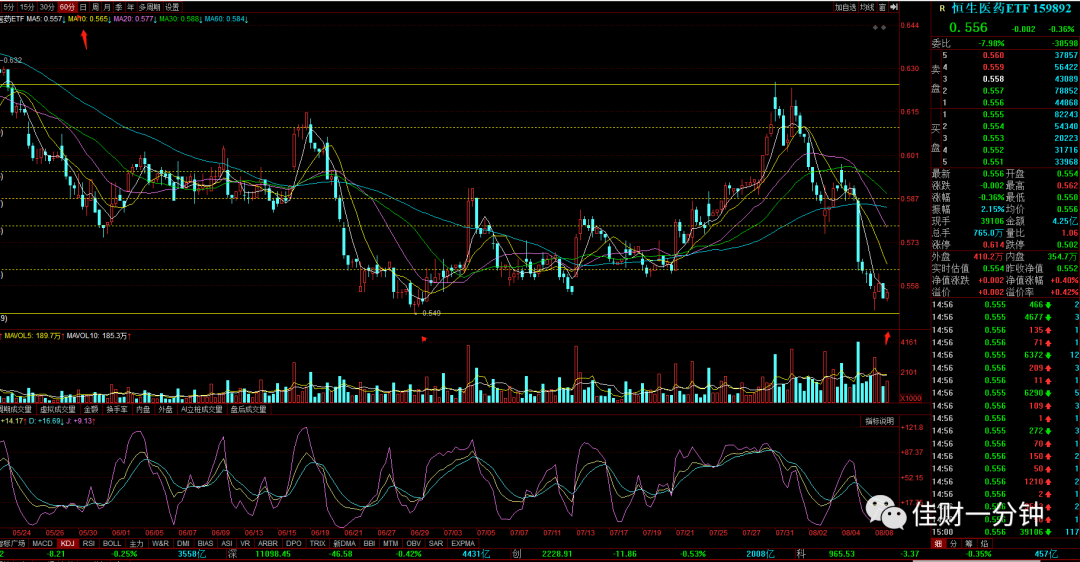Select W&R indicator tab
Screen dimensions: 1080x562
160,543
